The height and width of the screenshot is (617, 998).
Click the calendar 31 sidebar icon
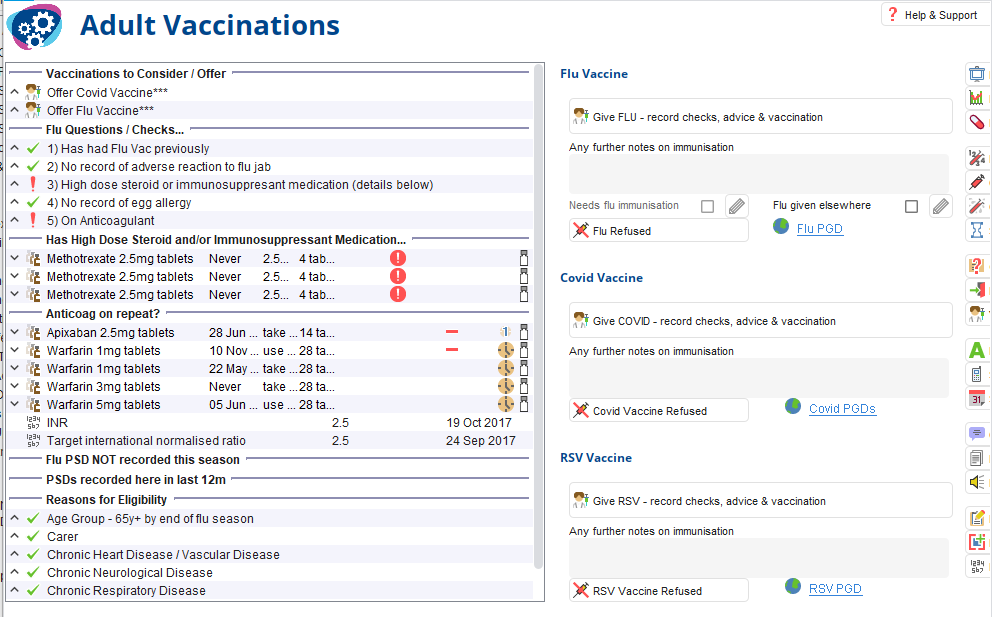click(976, 399)
